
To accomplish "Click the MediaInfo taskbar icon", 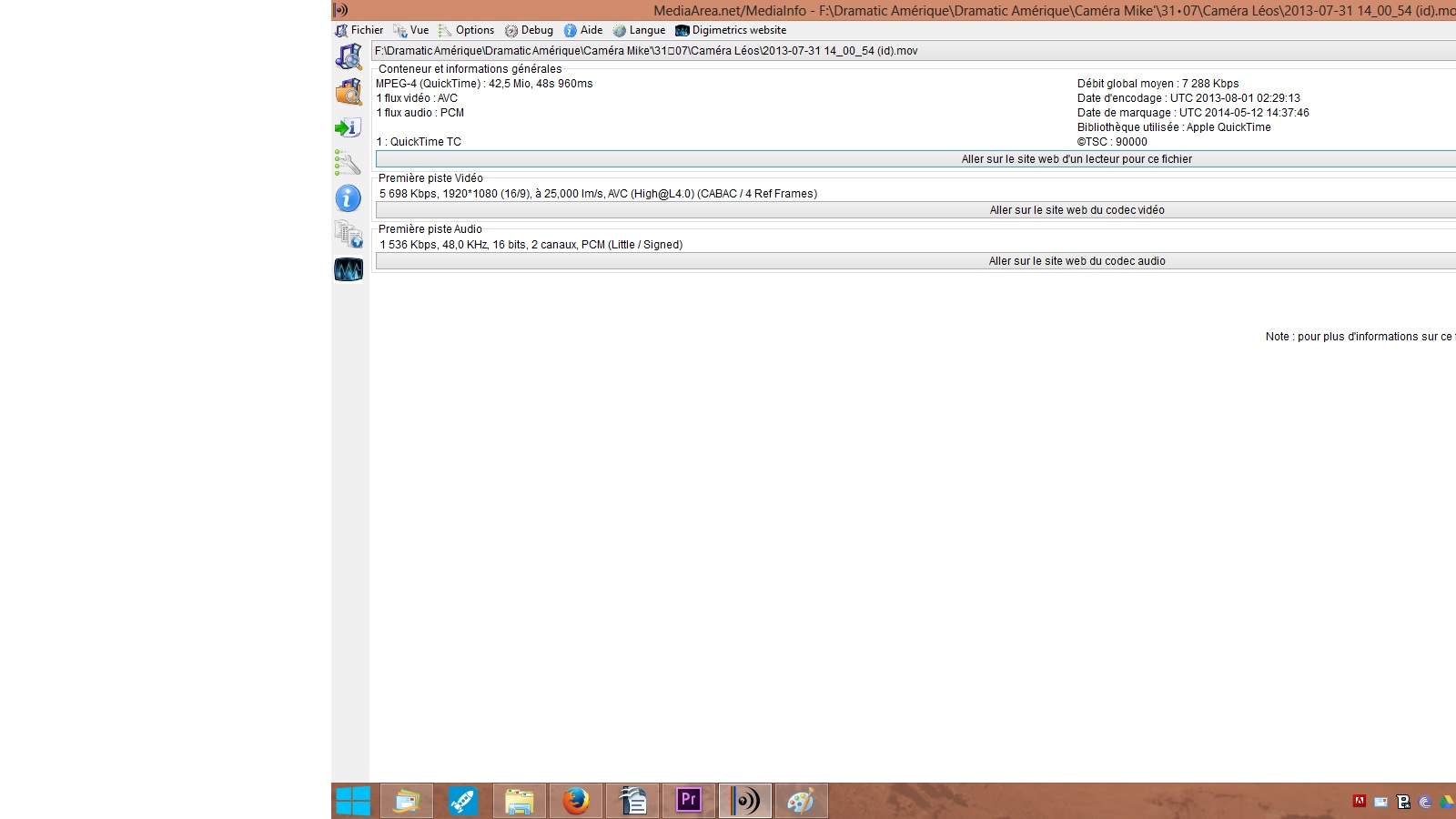I will click(x=745, y=801).
